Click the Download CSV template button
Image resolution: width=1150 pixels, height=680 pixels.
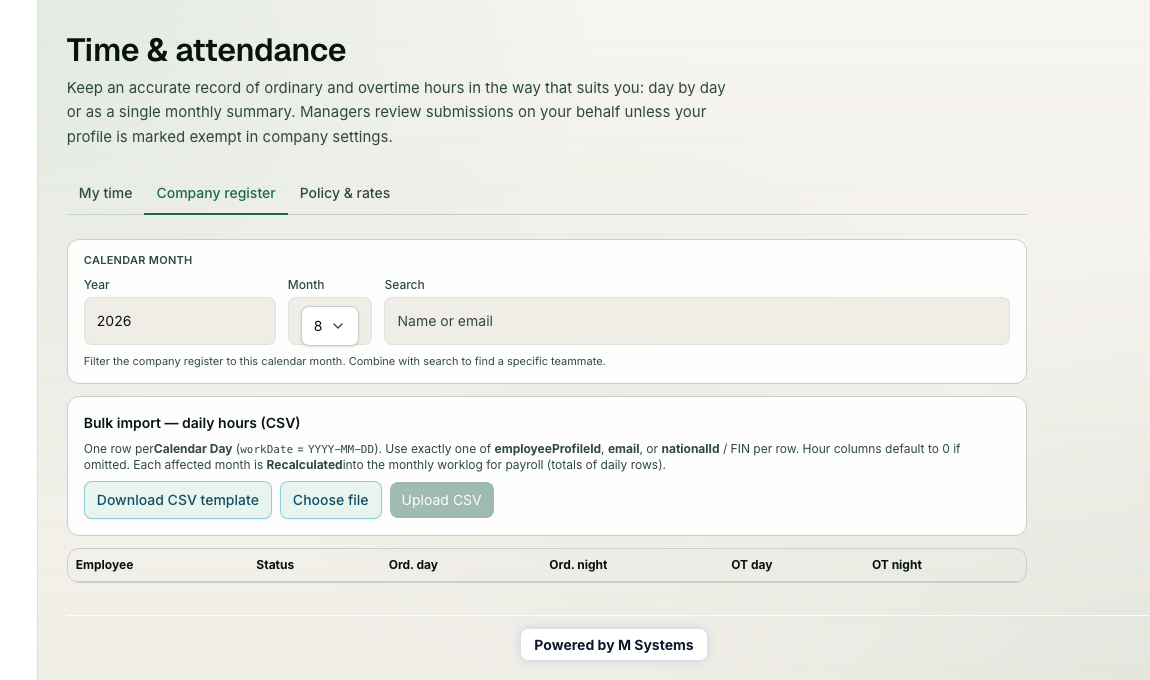[177, 500]
